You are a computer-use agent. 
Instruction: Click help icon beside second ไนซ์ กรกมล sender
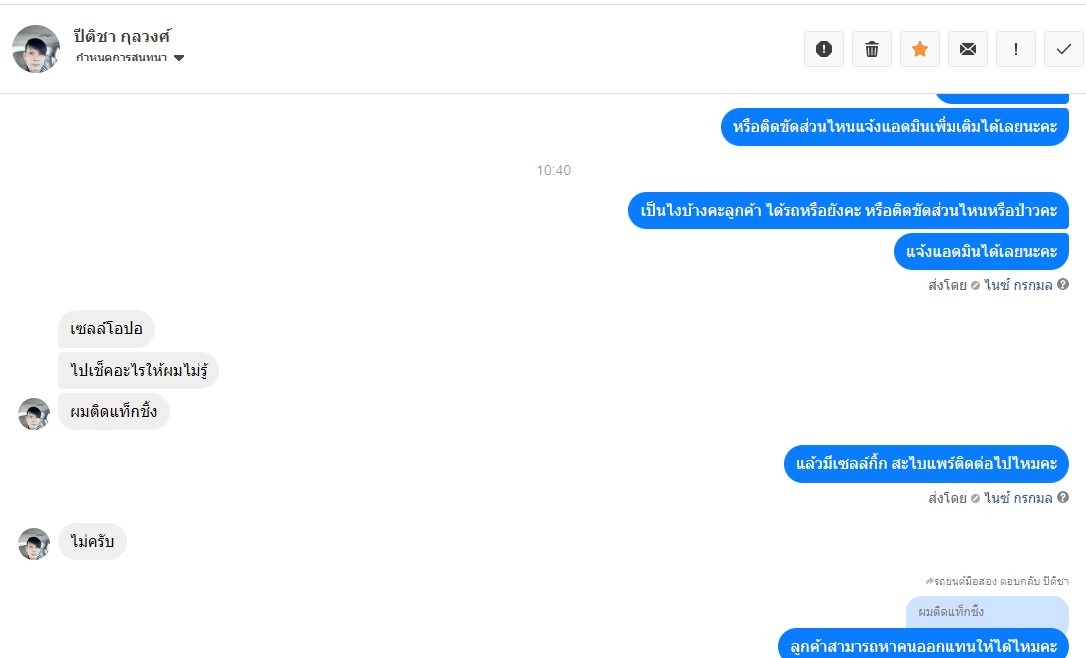click(x=1062, y=497)
